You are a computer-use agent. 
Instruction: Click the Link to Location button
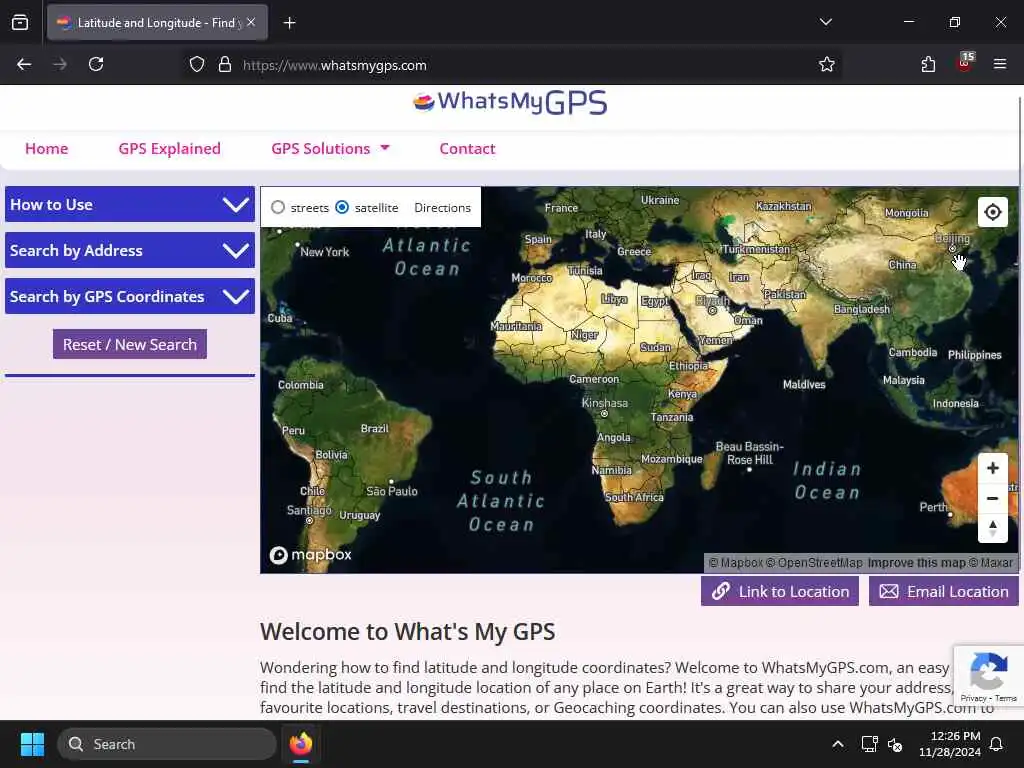pos(780,591)
